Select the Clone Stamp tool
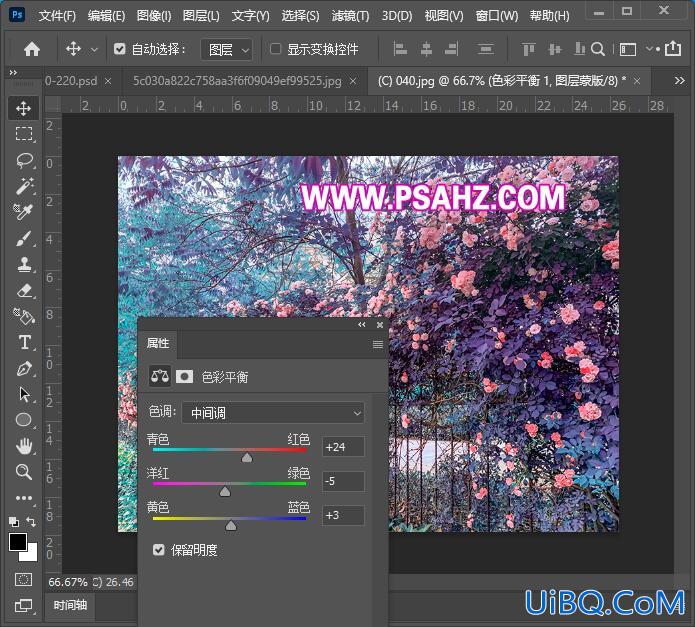The image size is (695, 627). point(23,265)
